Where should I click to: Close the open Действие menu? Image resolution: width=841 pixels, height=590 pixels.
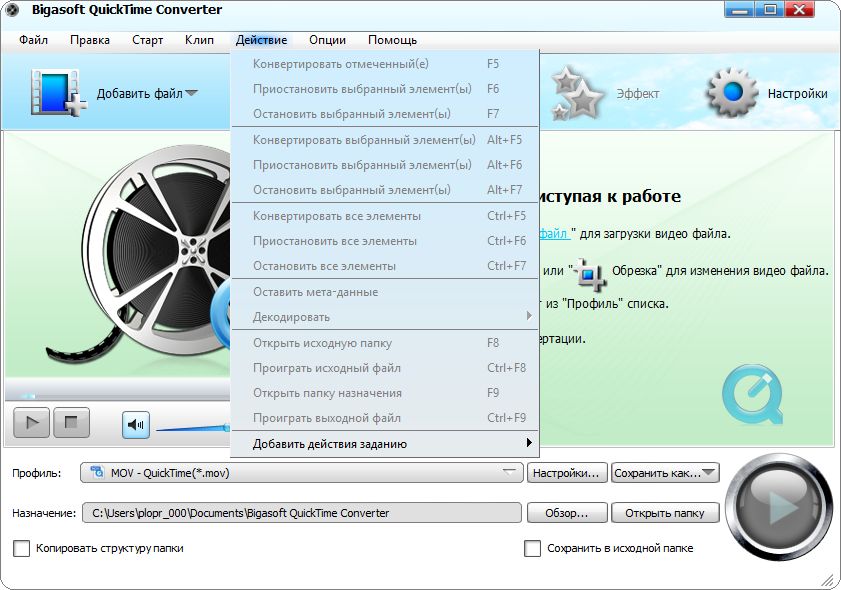(x=261, y=40)
